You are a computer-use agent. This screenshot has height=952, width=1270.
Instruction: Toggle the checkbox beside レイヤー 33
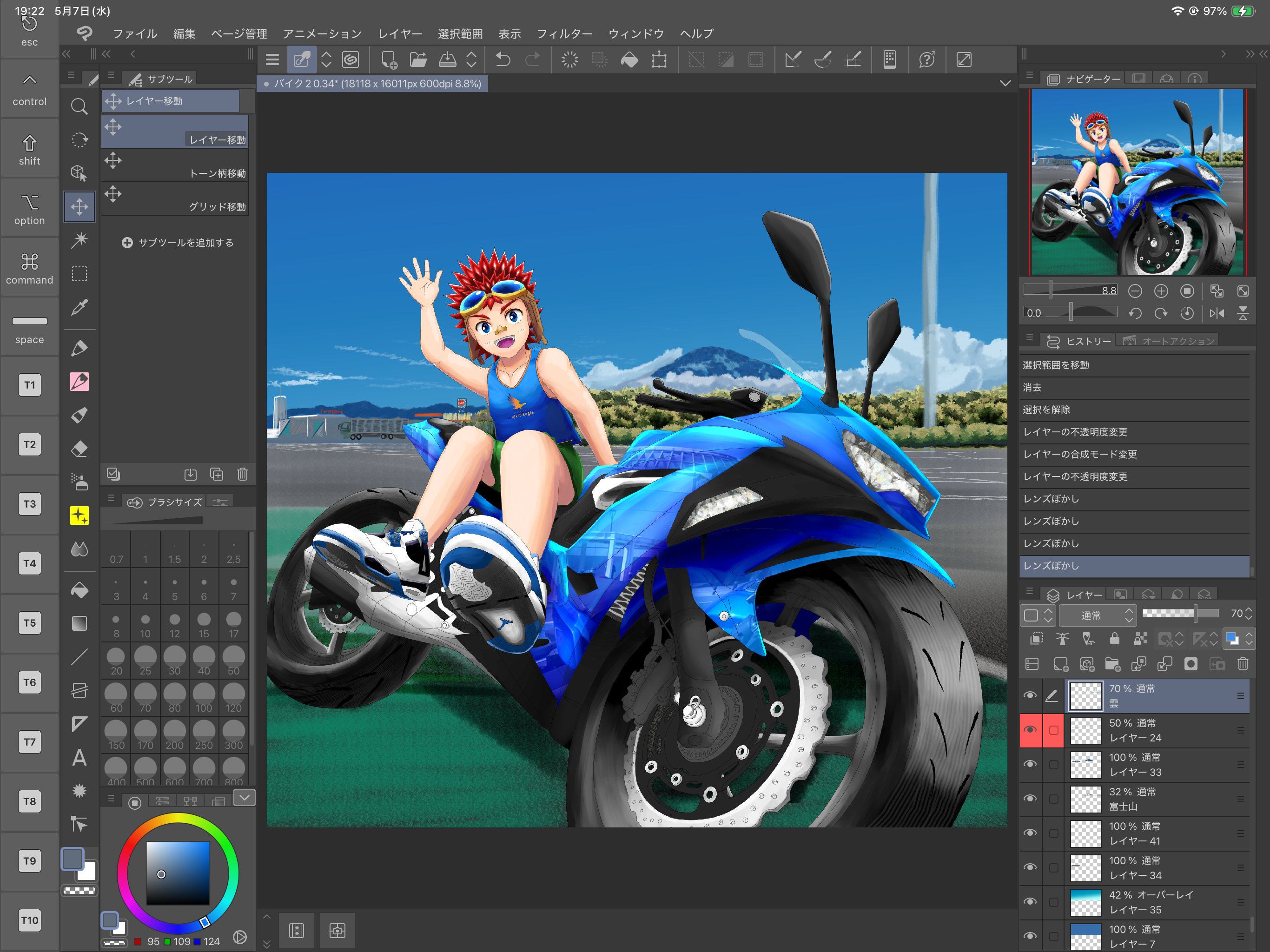pos(1053,765)
